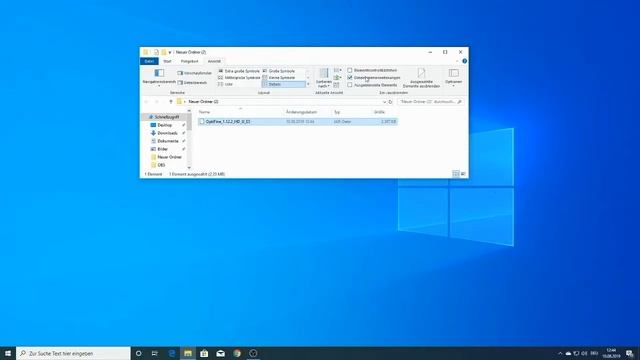Choose Extra große Symbole layout
Image resolution: width=640 pixels, height=360 pixels.
(x=239, y=71)
